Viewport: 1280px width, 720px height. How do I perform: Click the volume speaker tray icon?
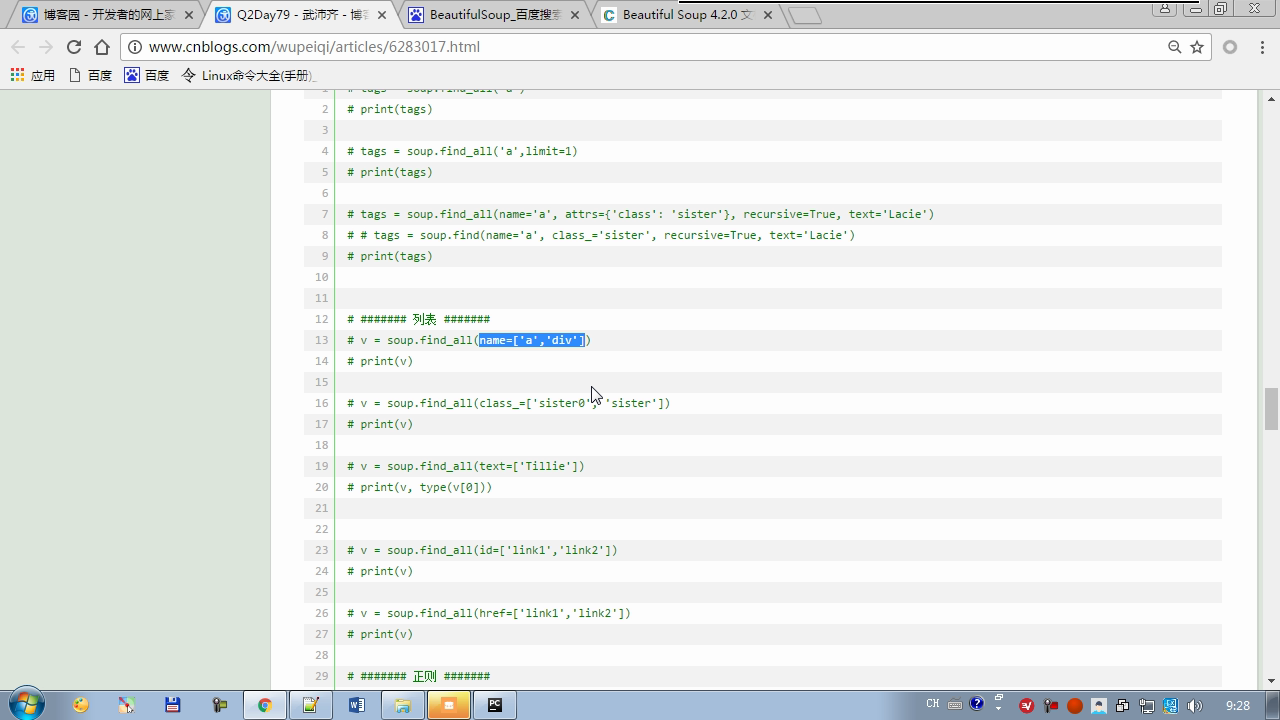pos(1194,705)
